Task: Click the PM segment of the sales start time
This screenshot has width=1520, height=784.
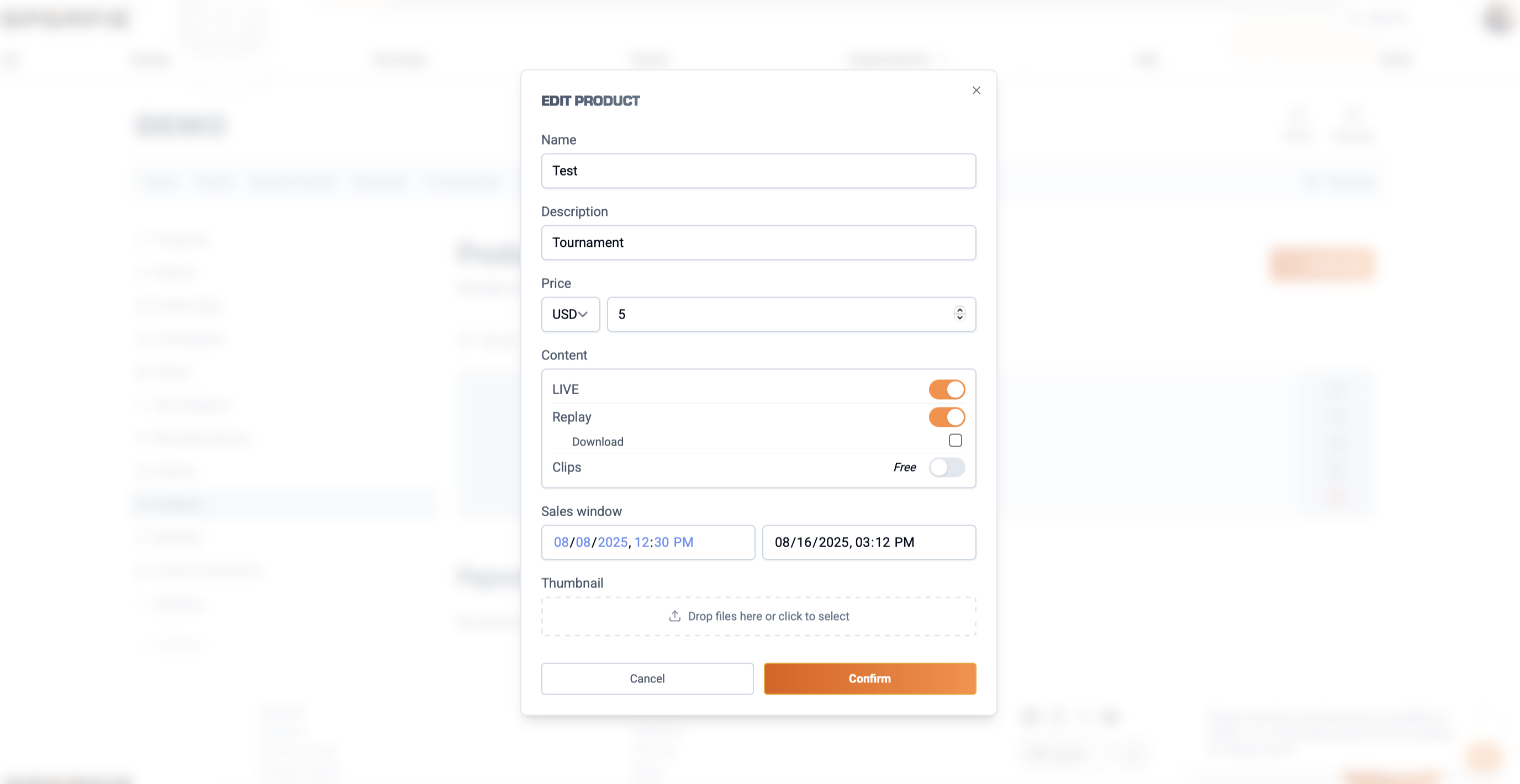Action: 683,542
